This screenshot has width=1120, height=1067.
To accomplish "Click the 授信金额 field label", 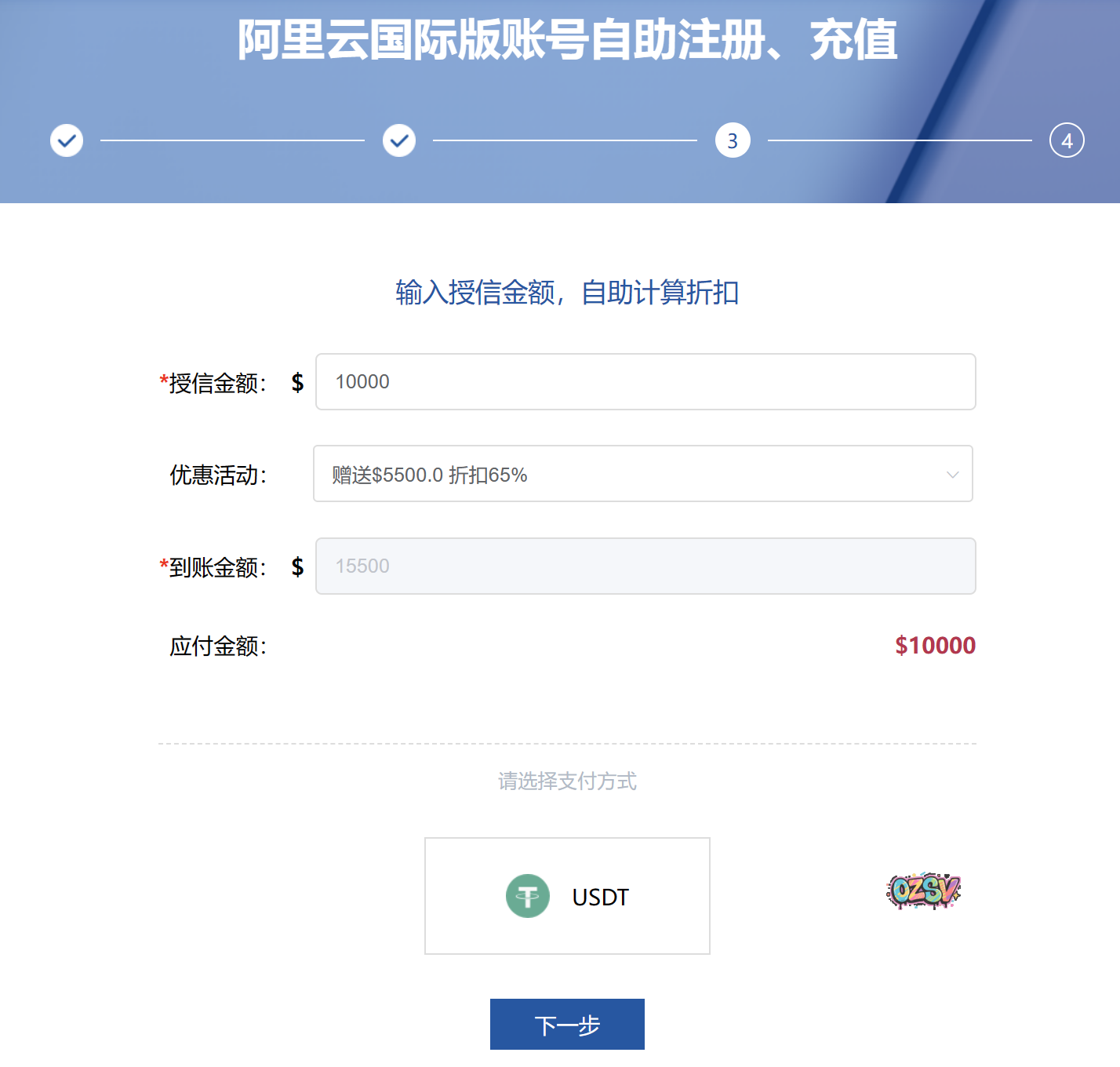I will (x=213, y=383).
